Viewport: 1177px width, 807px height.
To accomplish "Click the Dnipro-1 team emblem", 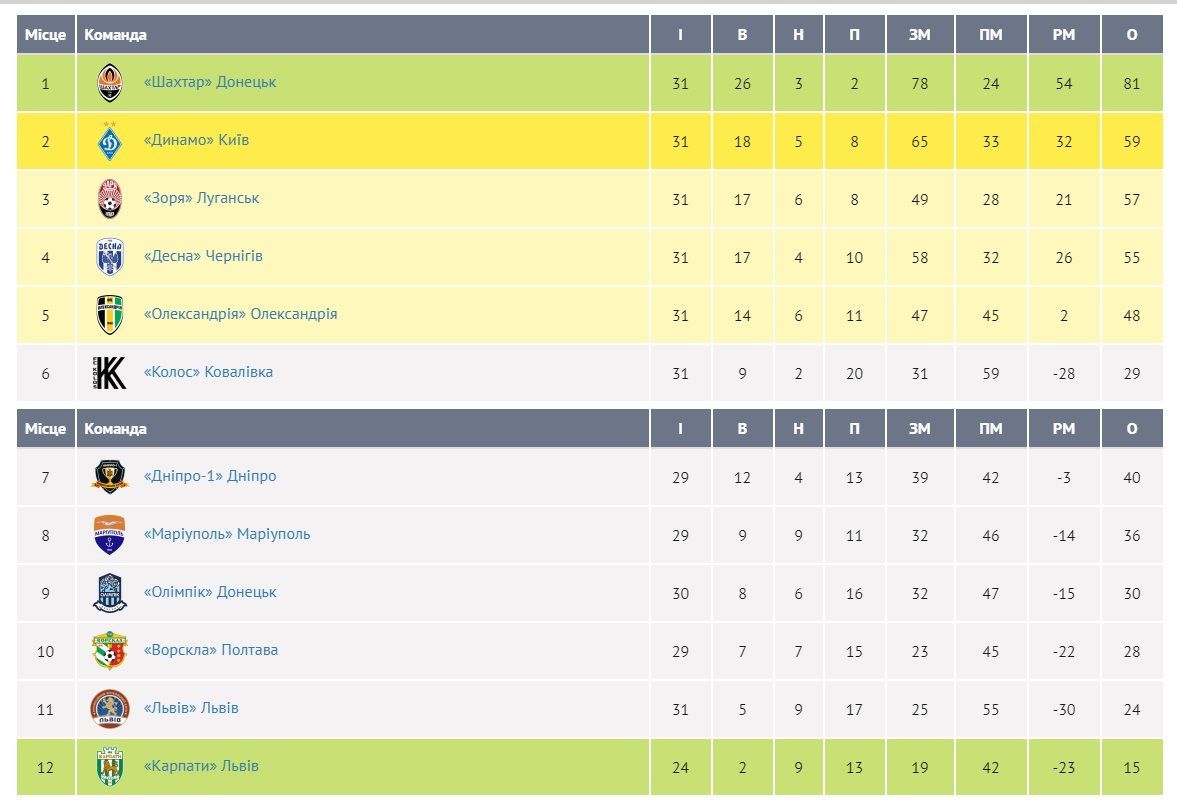I will coord(110,477).
